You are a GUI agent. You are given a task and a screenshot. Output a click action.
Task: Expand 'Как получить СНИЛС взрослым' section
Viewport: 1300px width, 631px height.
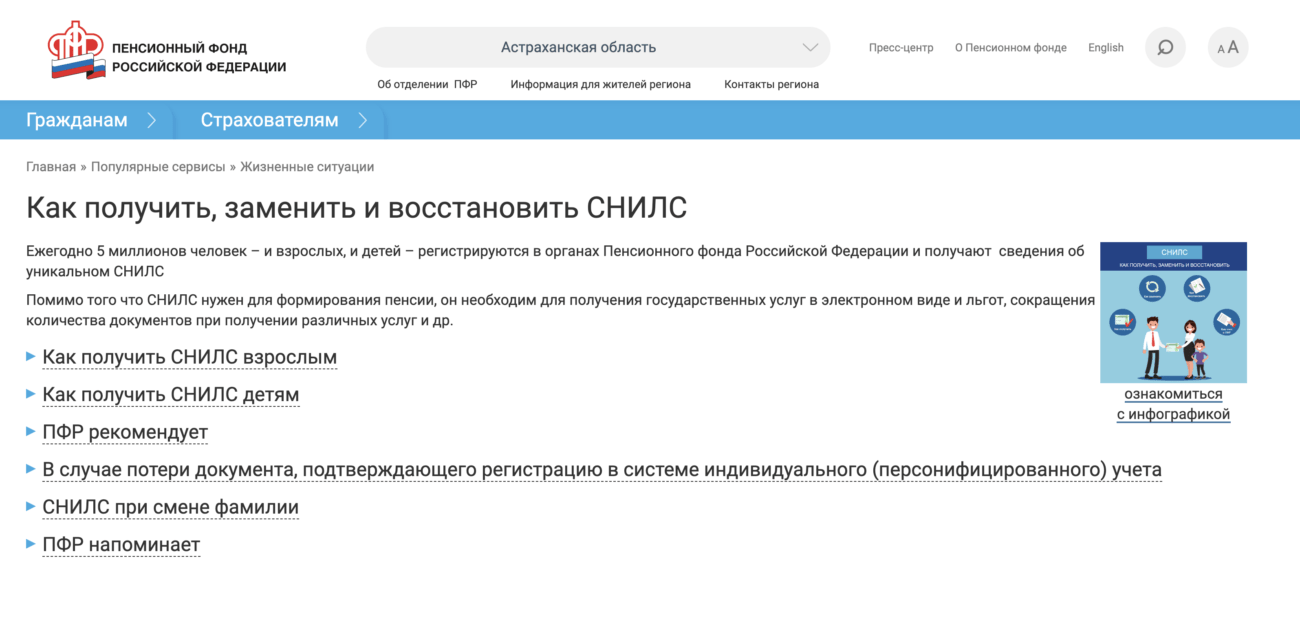click(x=189, y=357)
